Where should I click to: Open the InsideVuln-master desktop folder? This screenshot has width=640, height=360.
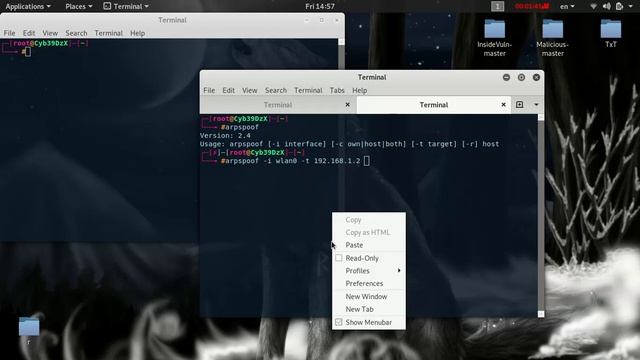click(x=494, y=37)
